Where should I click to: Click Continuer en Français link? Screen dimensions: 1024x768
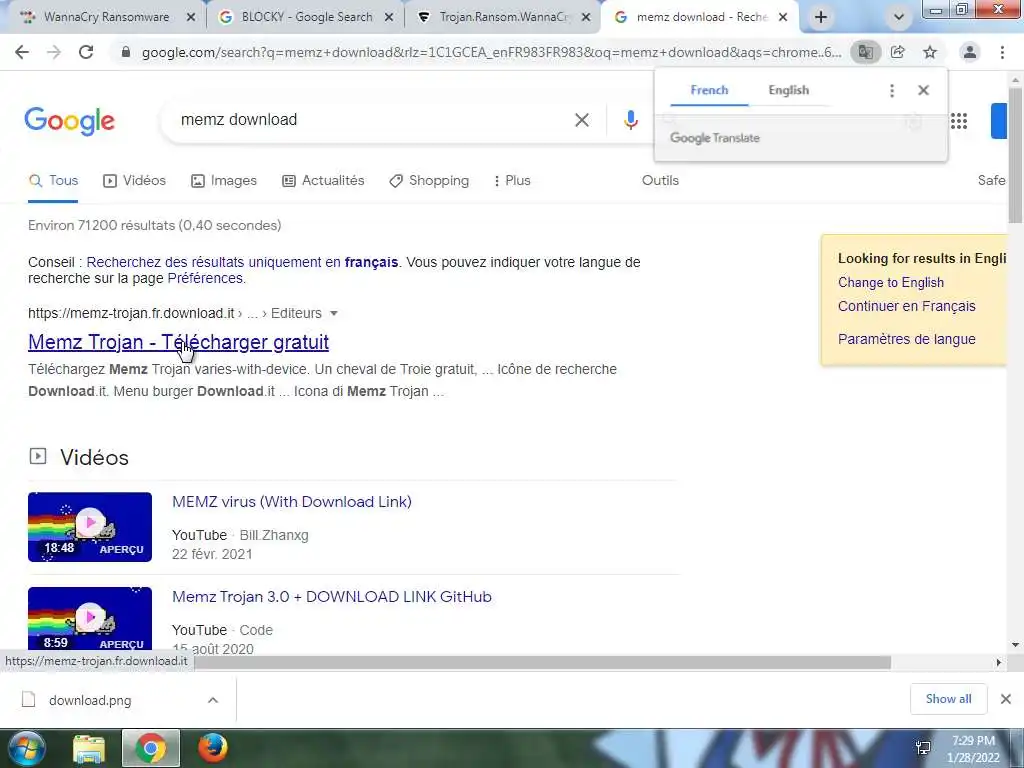click(906, 306)
